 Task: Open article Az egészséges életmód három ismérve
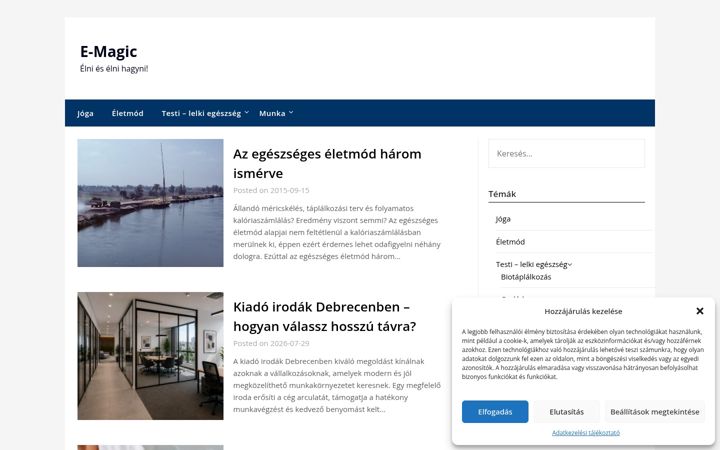(327, 163)
